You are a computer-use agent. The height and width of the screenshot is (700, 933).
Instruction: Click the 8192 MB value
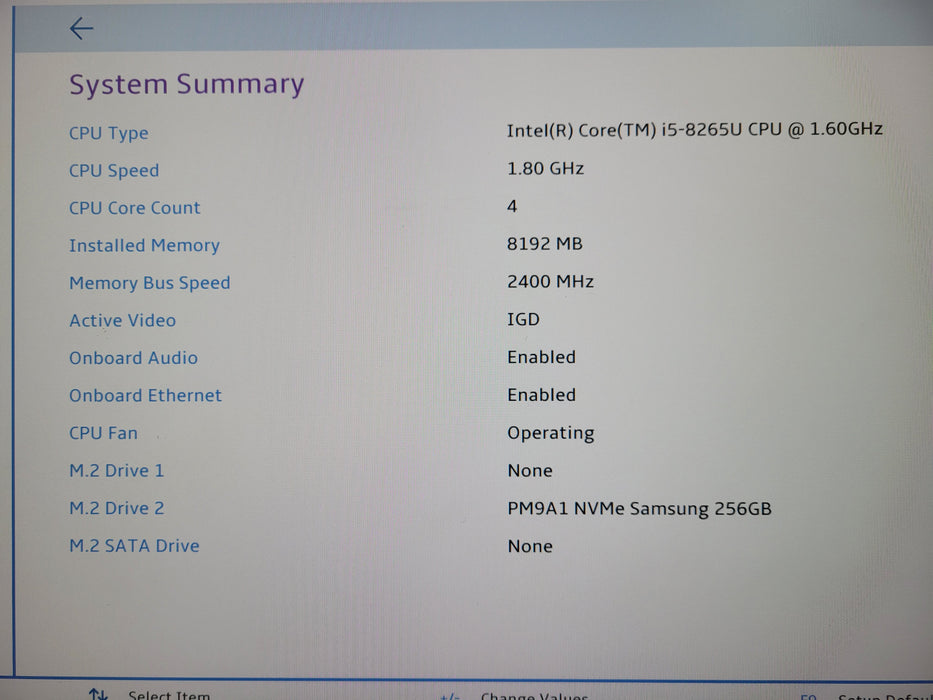[544, 243]
